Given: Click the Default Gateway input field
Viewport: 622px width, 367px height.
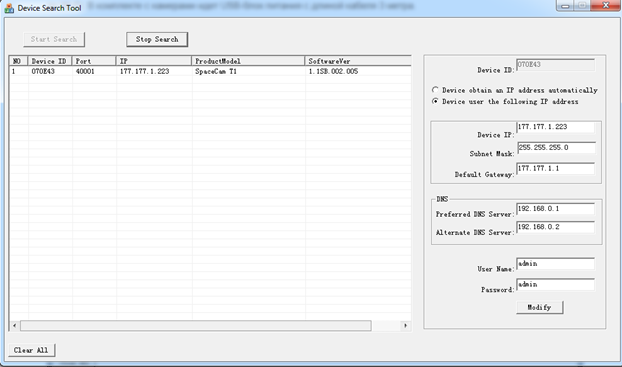Looking at the screenshot, I should pos(556,168).
